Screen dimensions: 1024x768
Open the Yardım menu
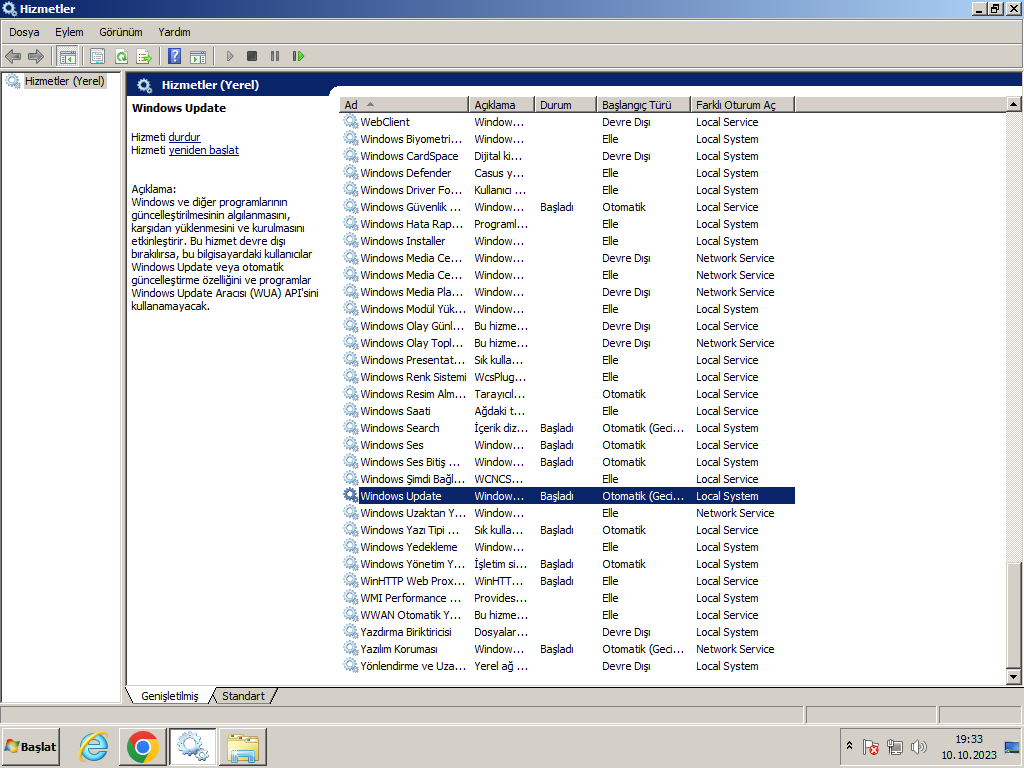[174, 32]
